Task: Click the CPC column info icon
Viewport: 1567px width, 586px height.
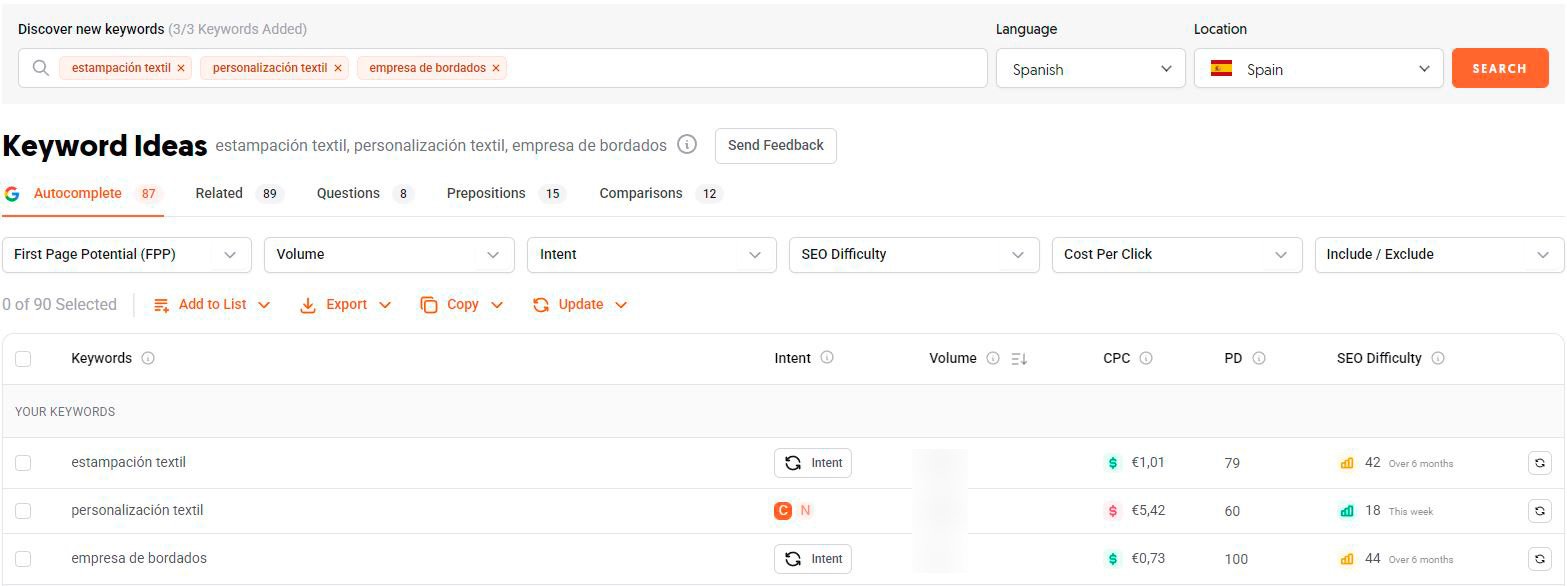Action: [x=1146, y=359]
